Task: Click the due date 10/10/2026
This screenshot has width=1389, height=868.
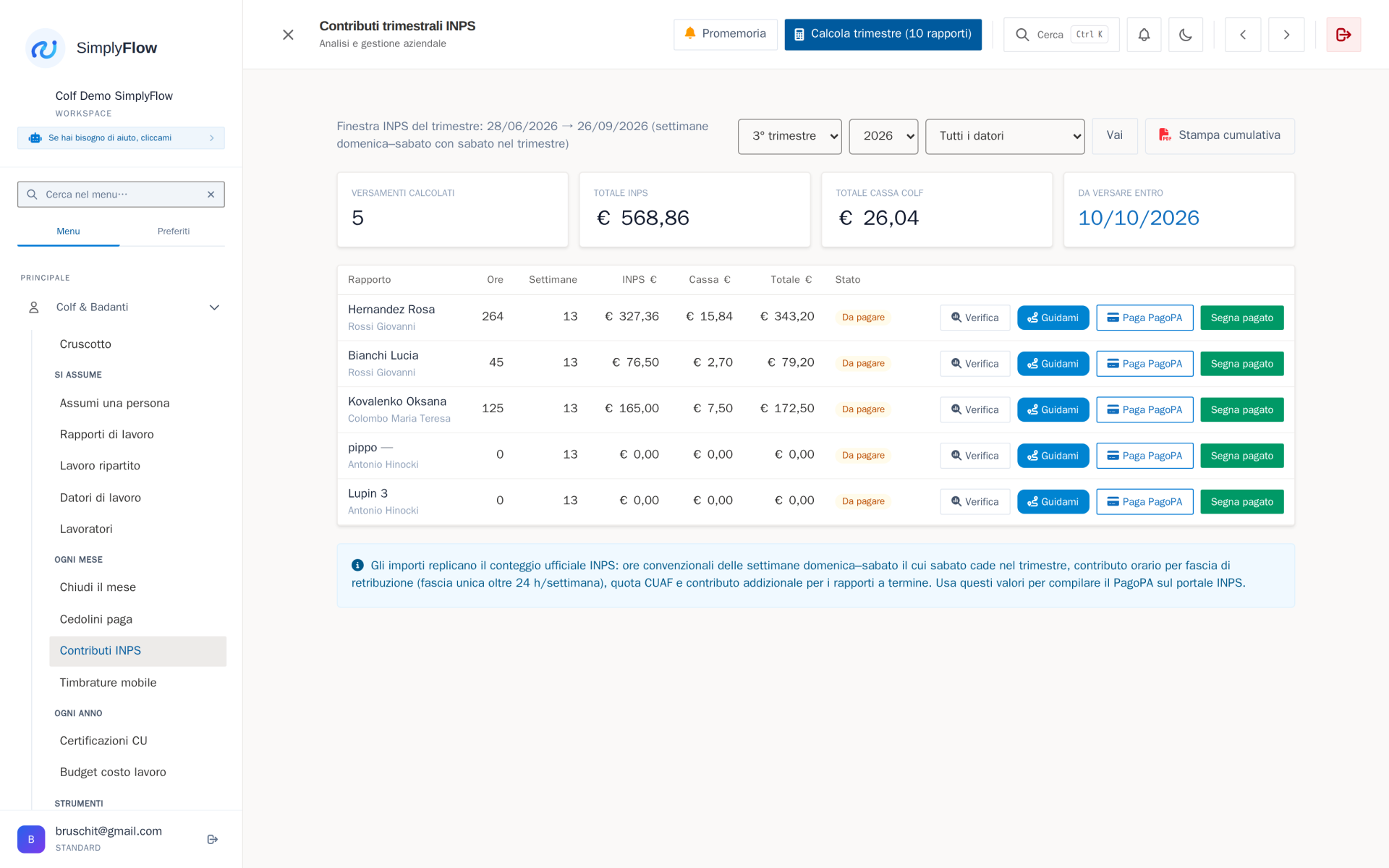Action: [x=1139, y=218]
